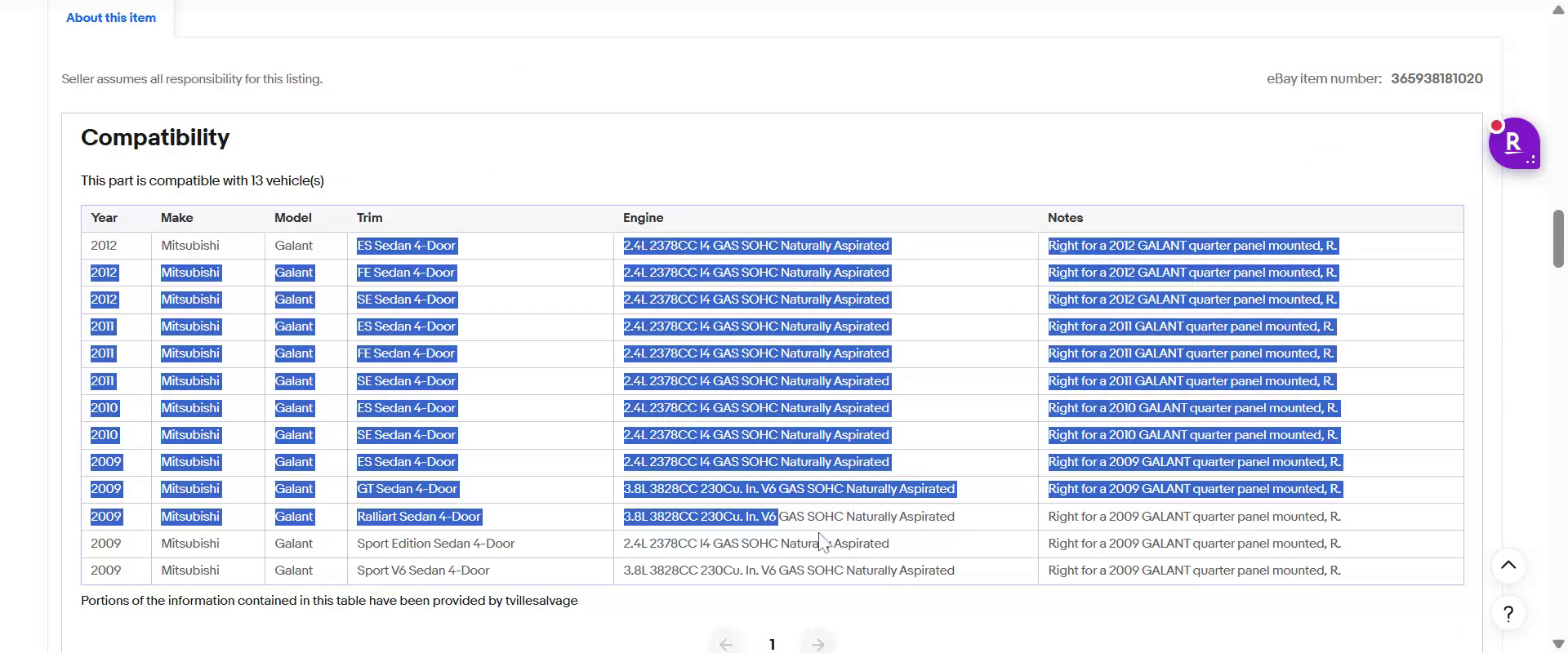Screen dimensions: 1568x653
Task: Switch to the About this item tab
Action: pyautogui.click(x=111, y=18)
